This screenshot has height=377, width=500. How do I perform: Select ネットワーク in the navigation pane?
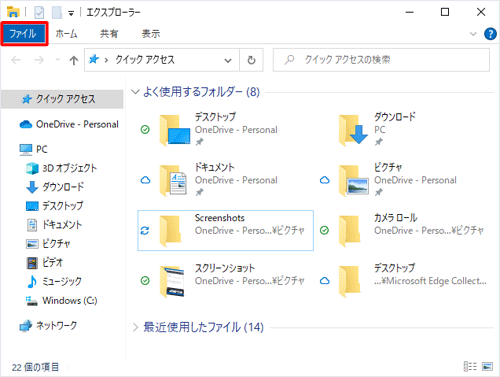point(48,325)
